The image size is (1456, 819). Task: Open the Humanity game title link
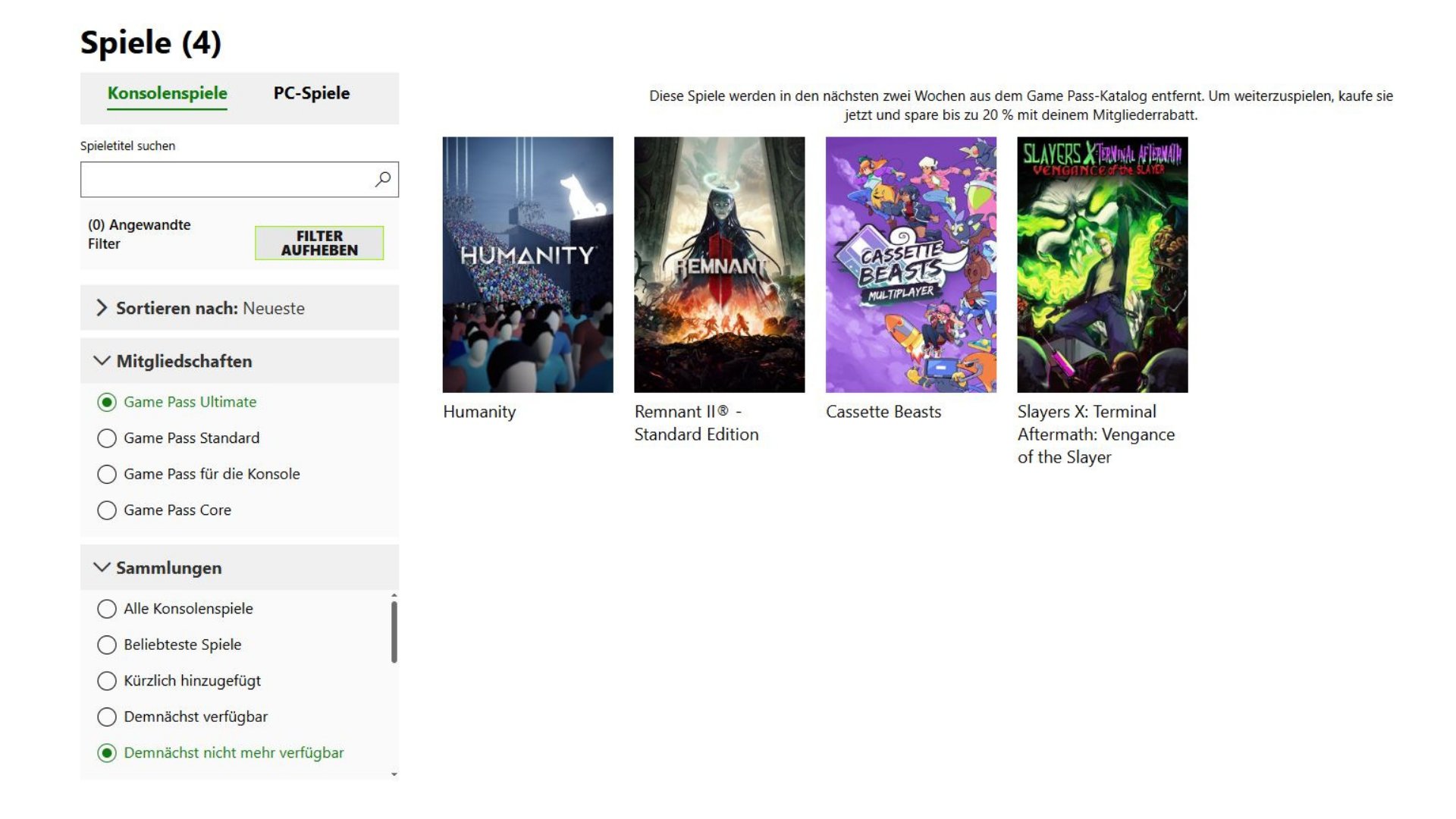479,412
